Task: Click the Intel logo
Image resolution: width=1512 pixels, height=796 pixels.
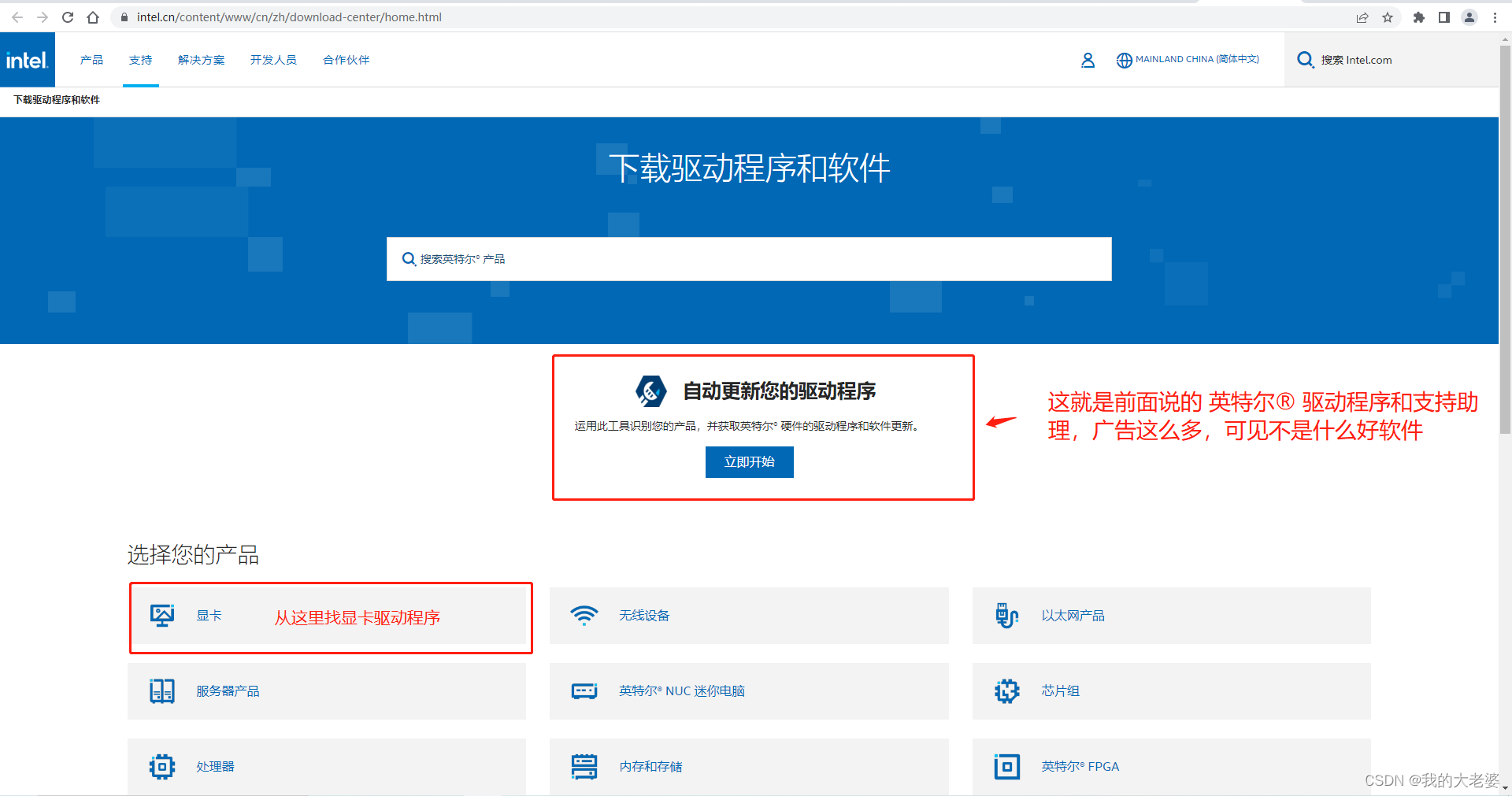Action: 28,60
